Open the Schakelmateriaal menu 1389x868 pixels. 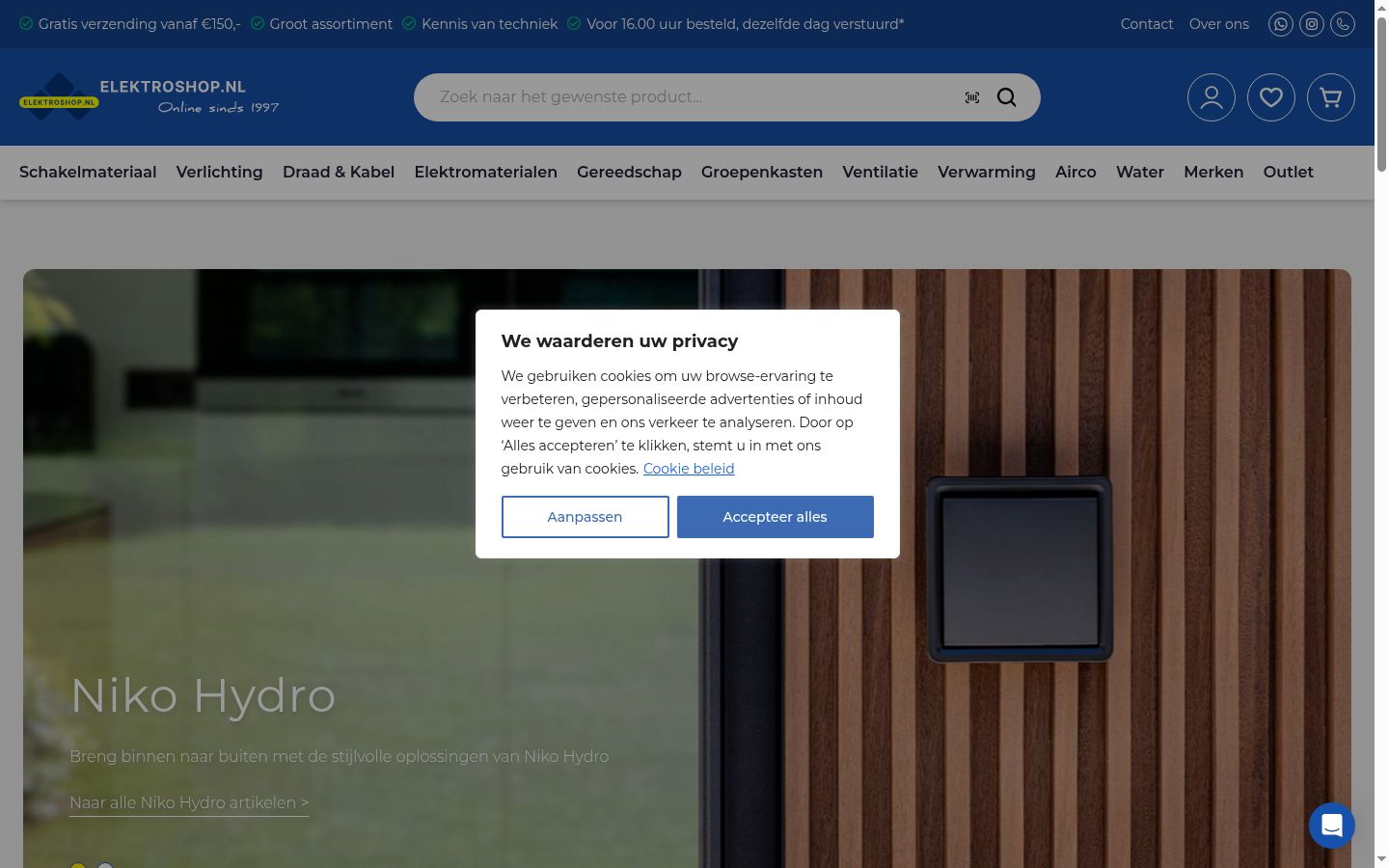click(x=88, y=172)
